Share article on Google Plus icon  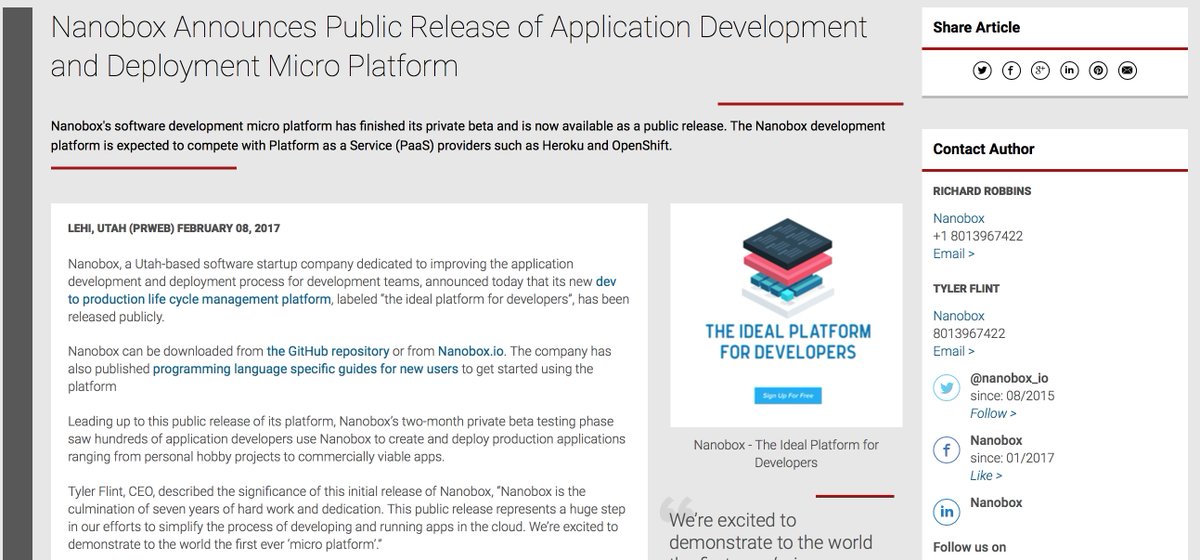(1041, 70)
